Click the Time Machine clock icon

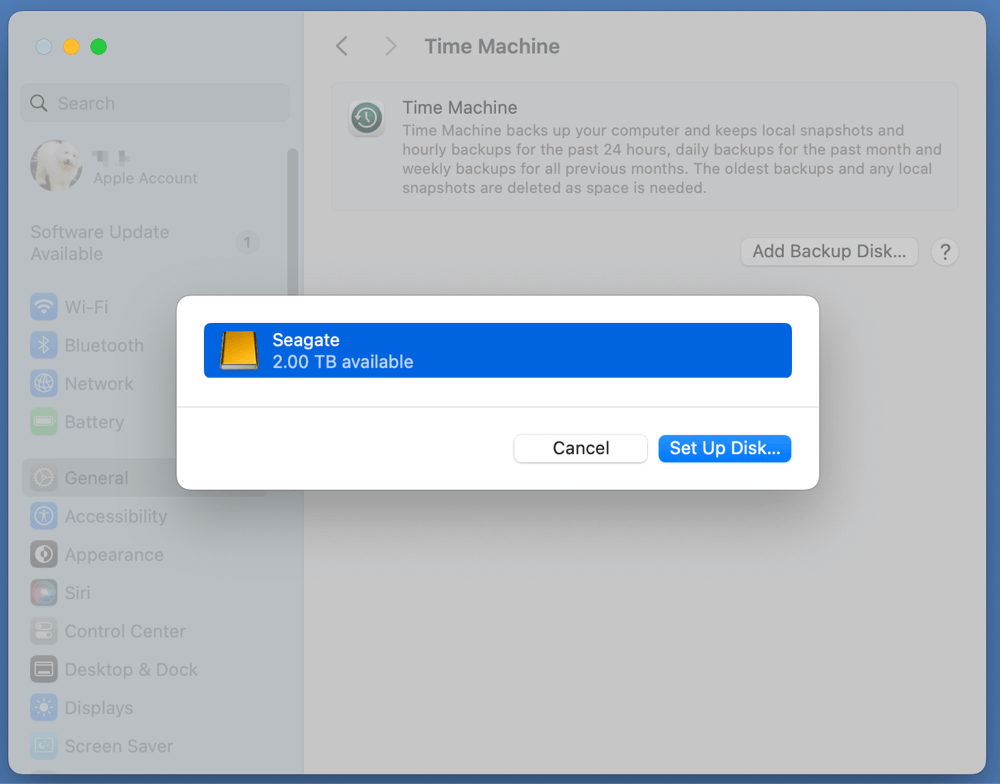[x=366, y=119]
